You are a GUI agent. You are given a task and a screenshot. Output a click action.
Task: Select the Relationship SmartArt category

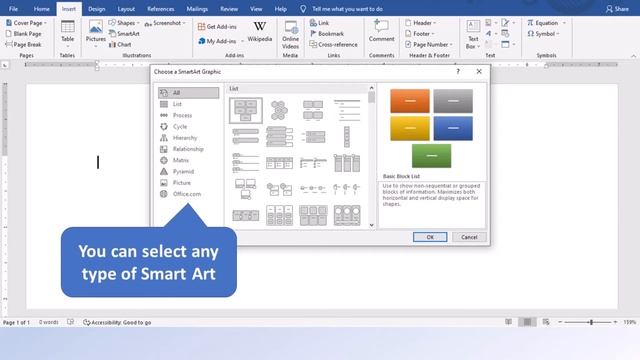point(189,149)
